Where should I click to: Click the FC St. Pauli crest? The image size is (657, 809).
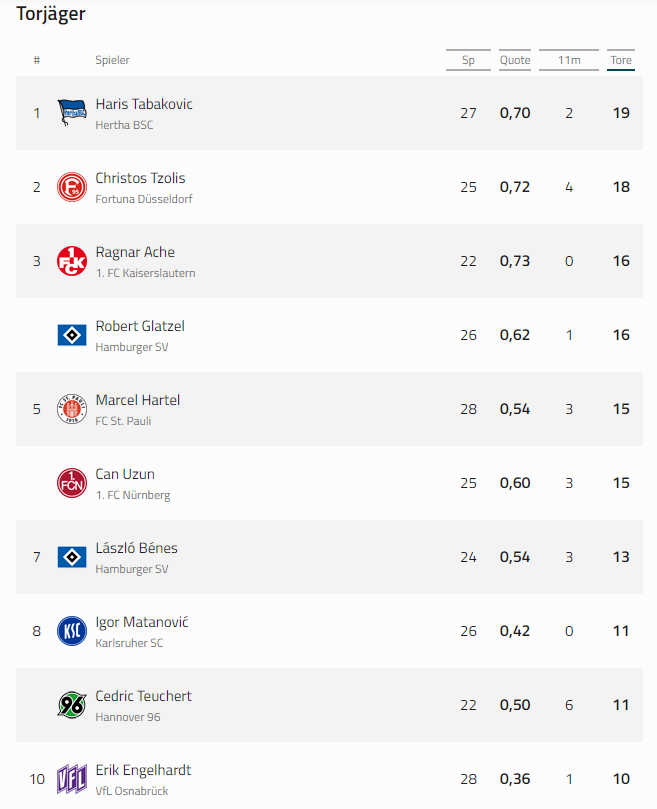point(72,409)
